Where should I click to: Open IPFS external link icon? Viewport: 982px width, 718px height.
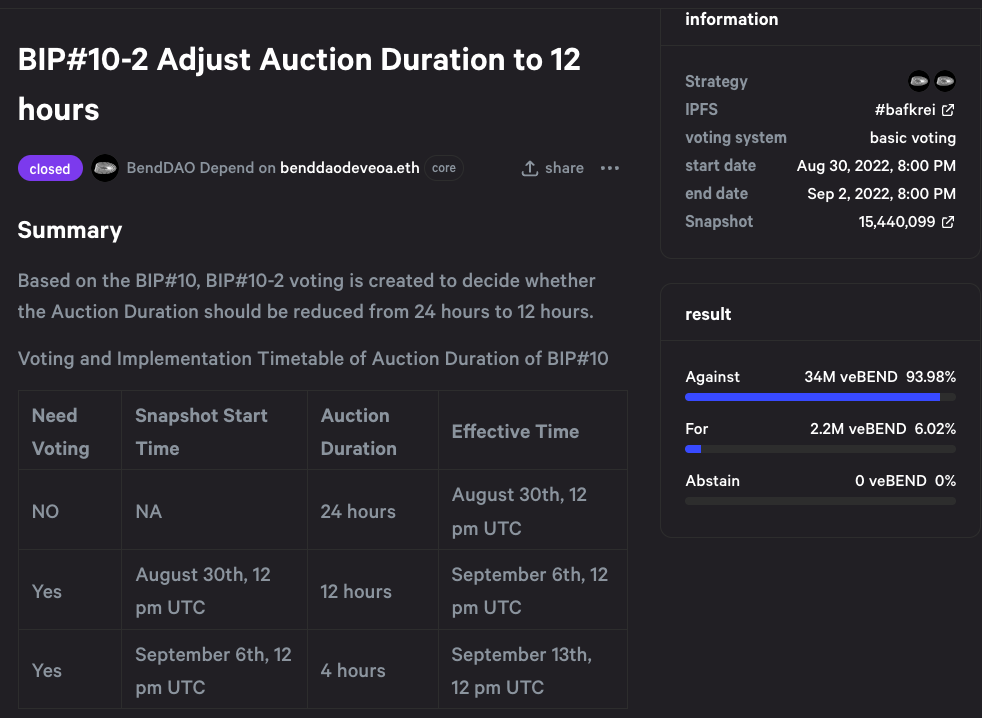pos(948,110)
